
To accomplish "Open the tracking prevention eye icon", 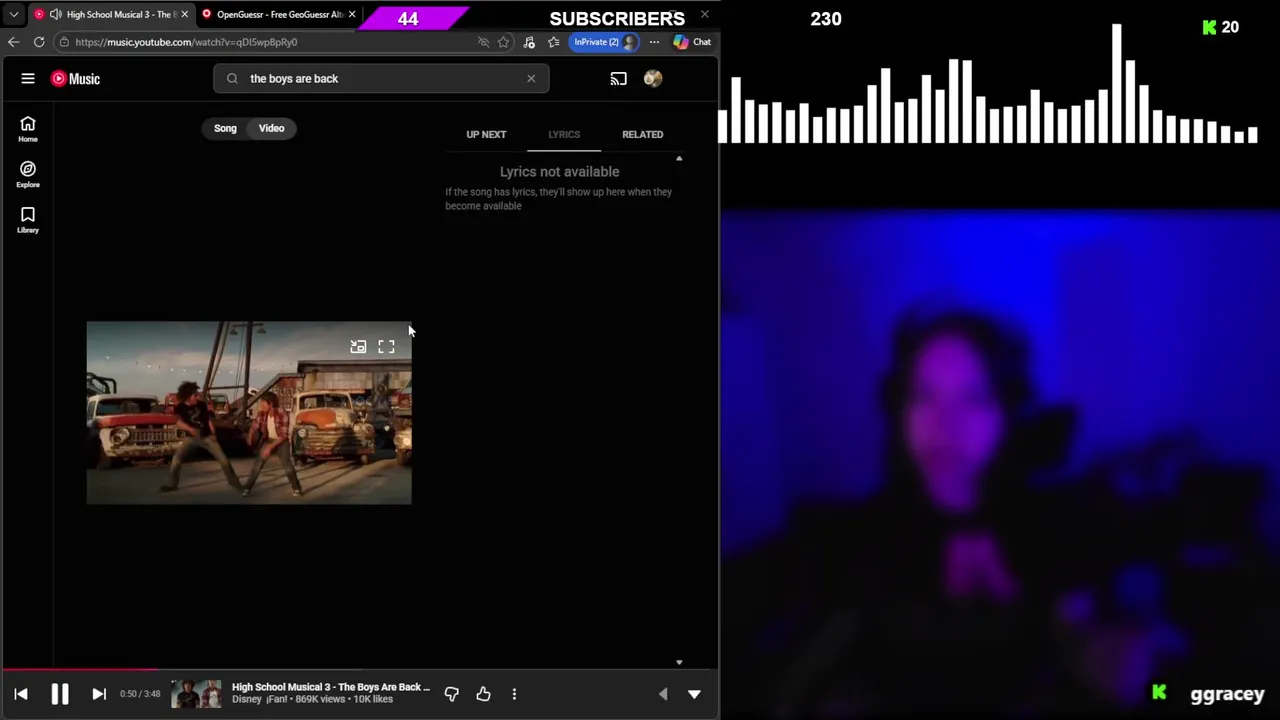I will pos(483,42).
